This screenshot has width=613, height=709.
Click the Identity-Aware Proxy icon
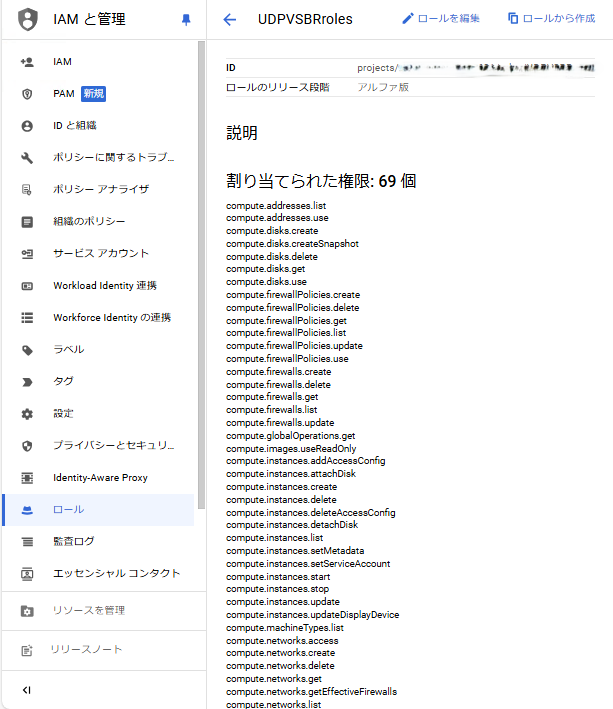tap(27, 478)
